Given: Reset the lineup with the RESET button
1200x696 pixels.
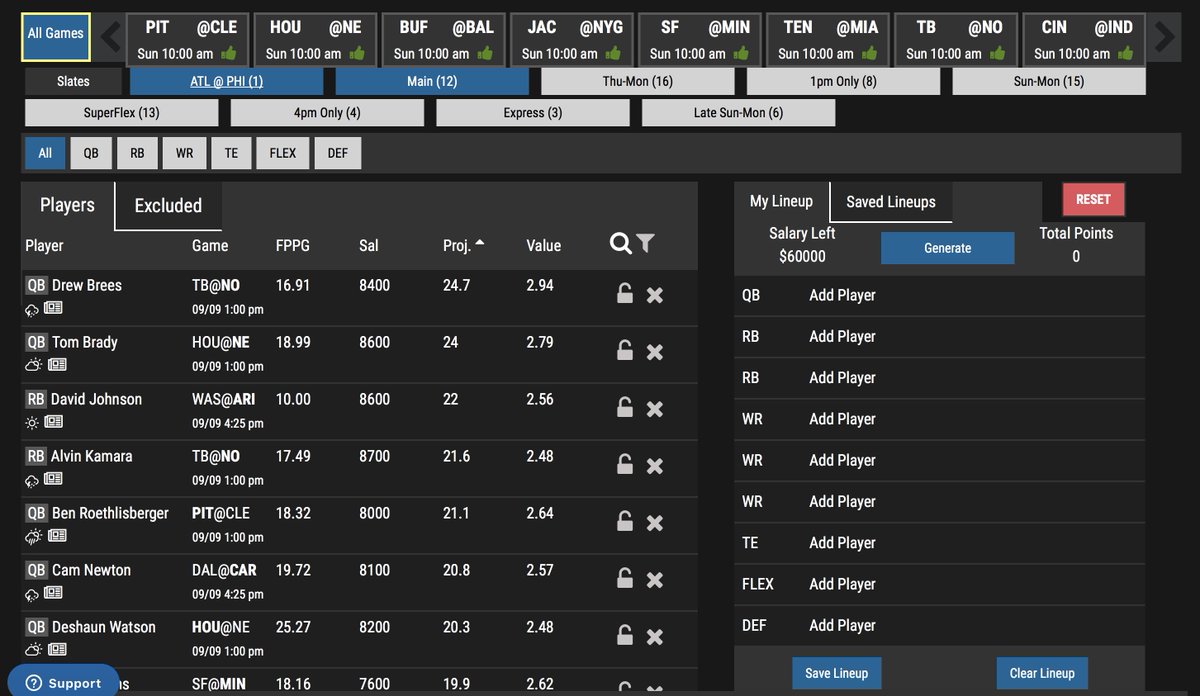Looking at the screenshot, I should 1093,199.
